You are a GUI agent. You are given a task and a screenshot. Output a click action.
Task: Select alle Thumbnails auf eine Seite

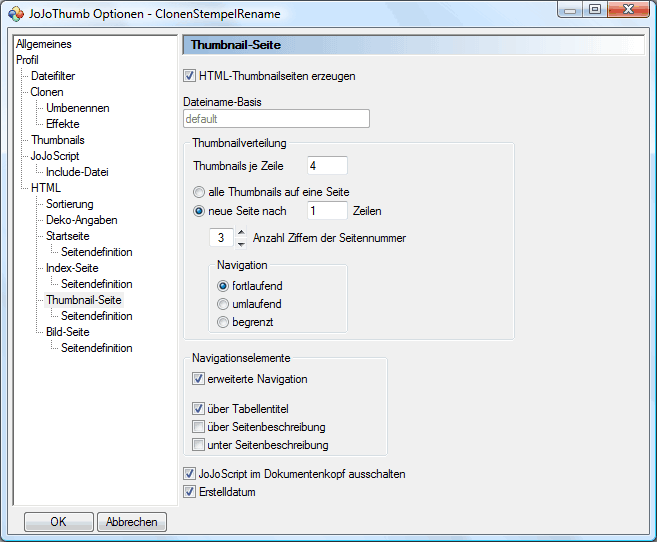pyautogui.click(x=199, y=192)
